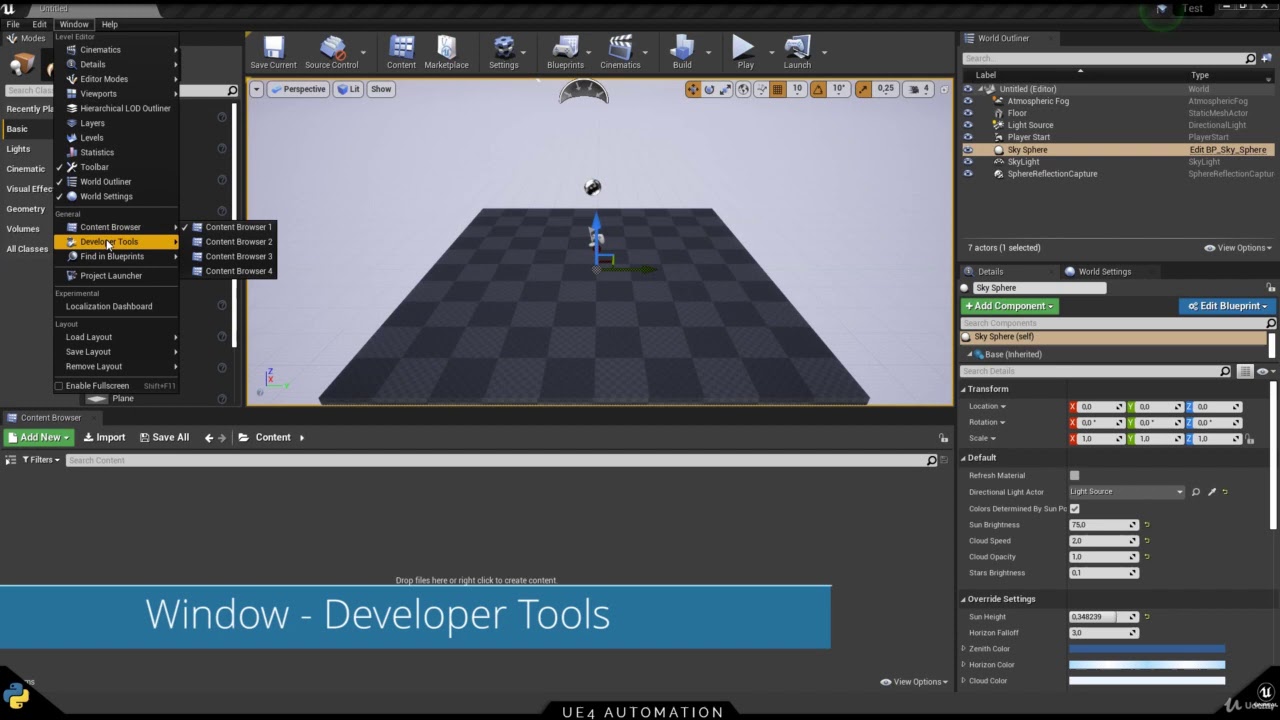
Task: Click the Sun Brightness value field
Action: click(x=1104, y=525)
